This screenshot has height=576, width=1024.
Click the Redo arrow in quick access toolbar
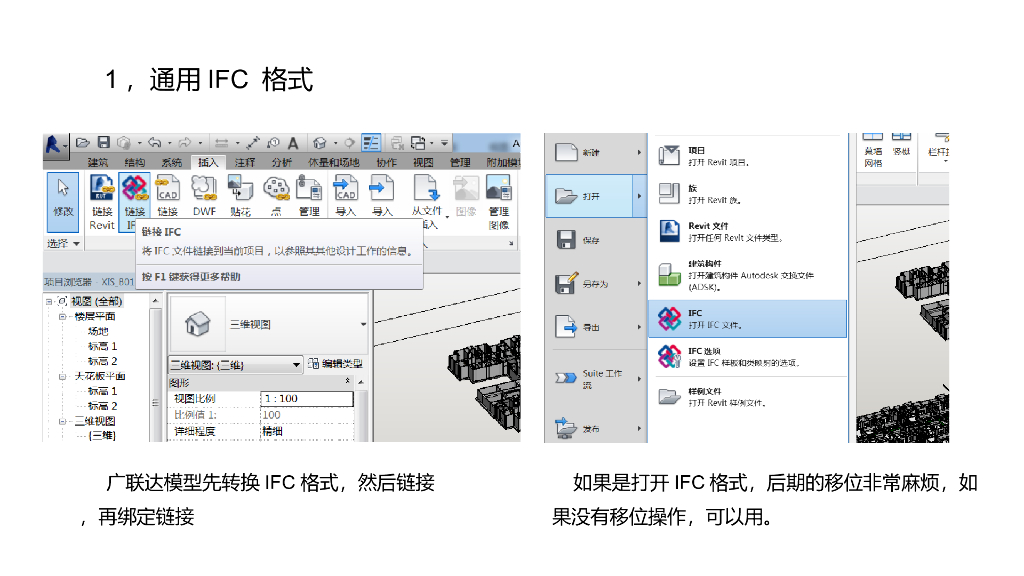pyautogui.click(x=185, y=142)
